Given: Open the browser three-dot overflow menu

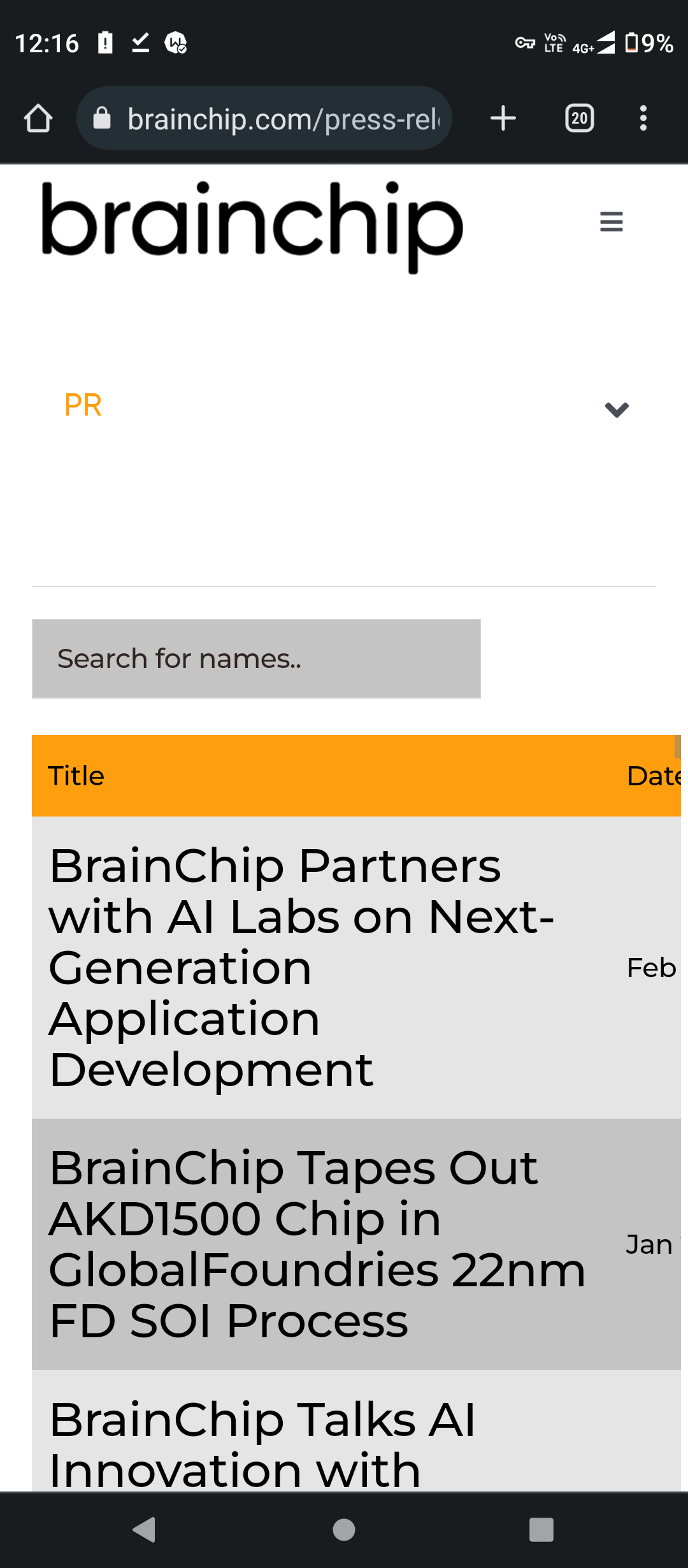Looking at the screenshot, I should point(643,119).
